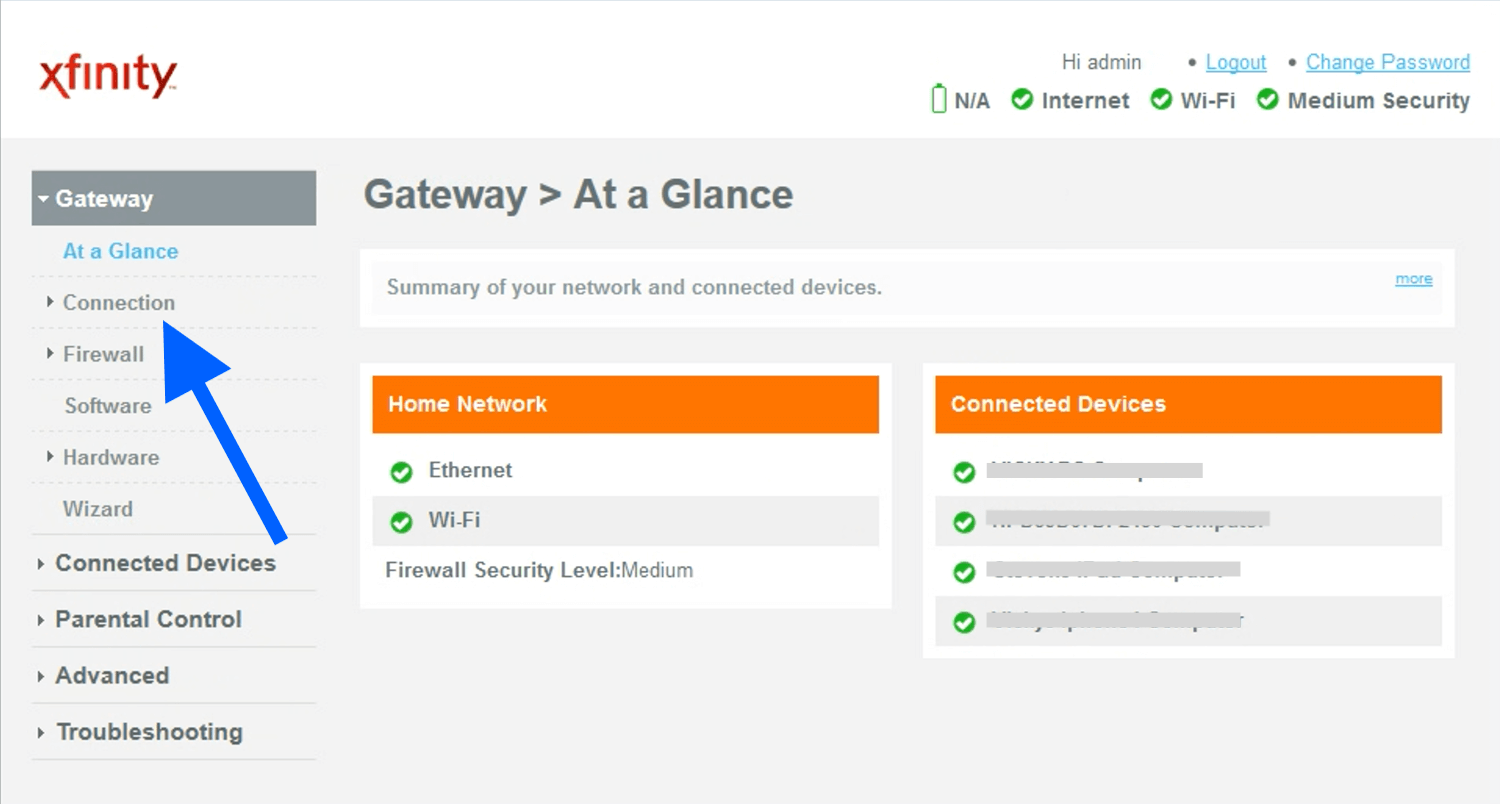Click the Home Network Wi-Fi check icon

[401, 522]
